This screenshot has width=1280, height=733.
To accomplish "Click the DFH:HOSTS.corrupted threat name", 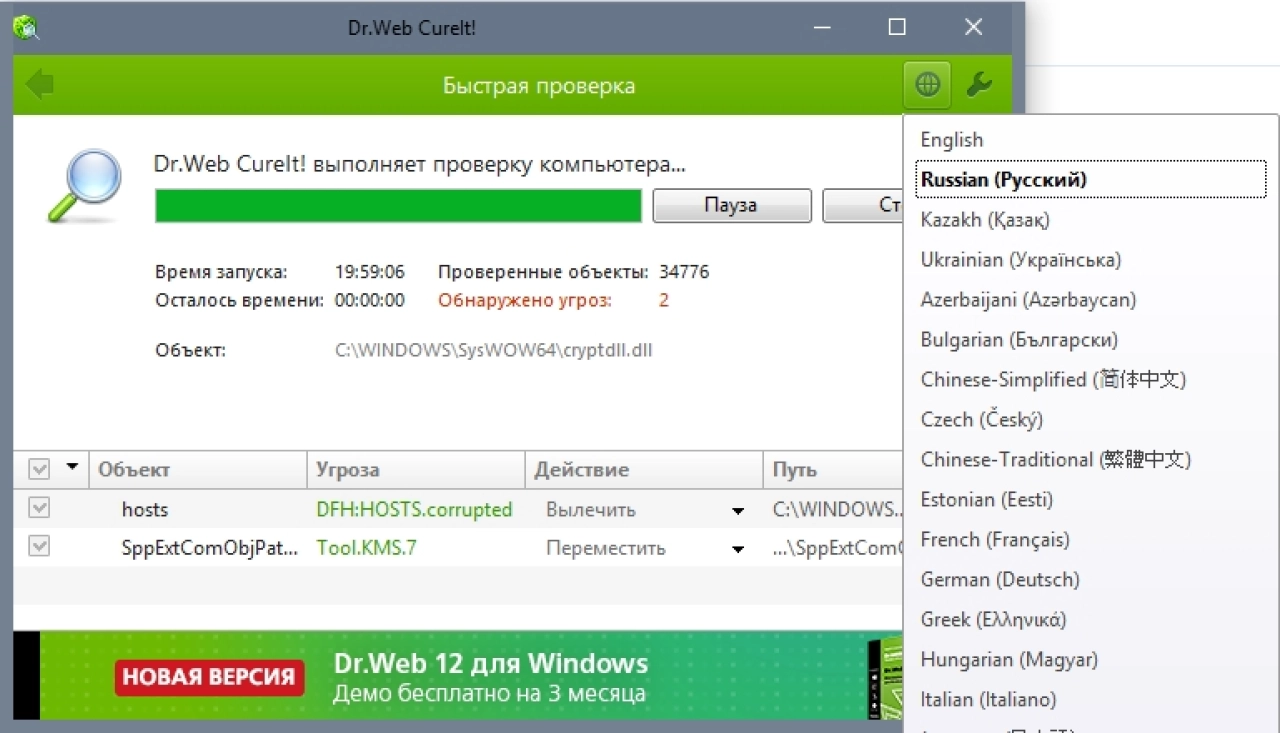I will tap(414, 509).
